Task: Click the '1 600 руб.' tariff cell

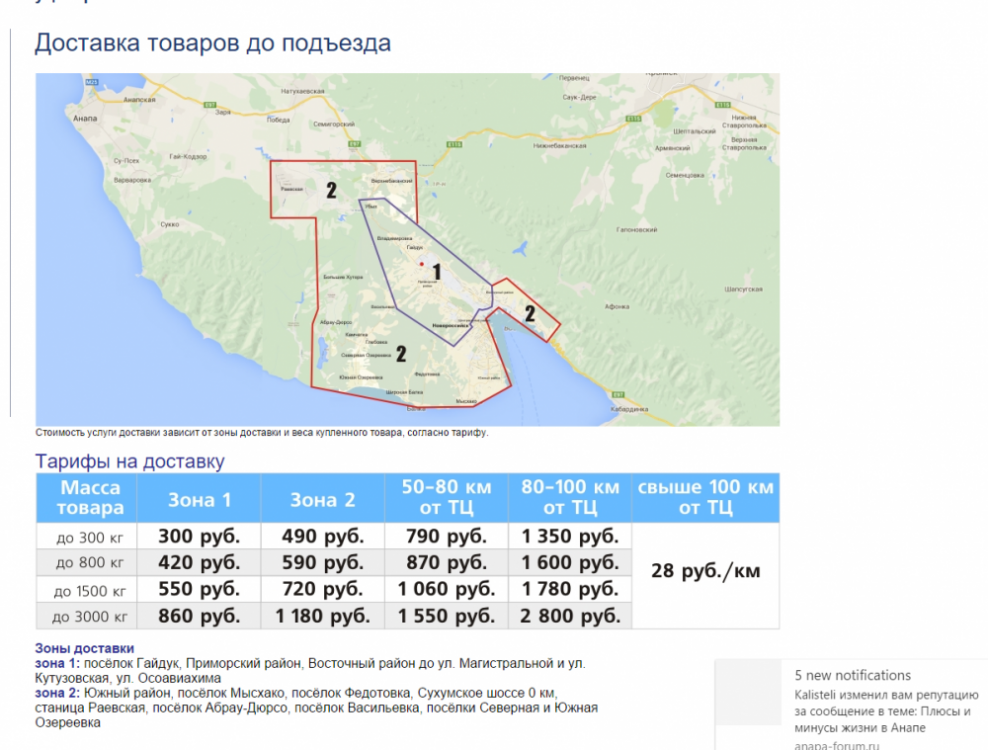Action: (x=570, y=562)
